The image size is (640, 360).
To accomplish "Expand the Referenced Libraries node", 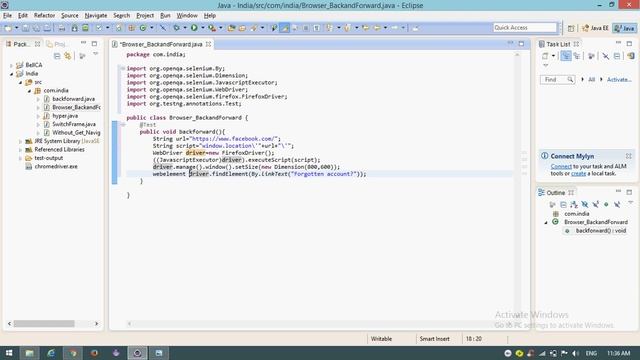I will 20,150.
